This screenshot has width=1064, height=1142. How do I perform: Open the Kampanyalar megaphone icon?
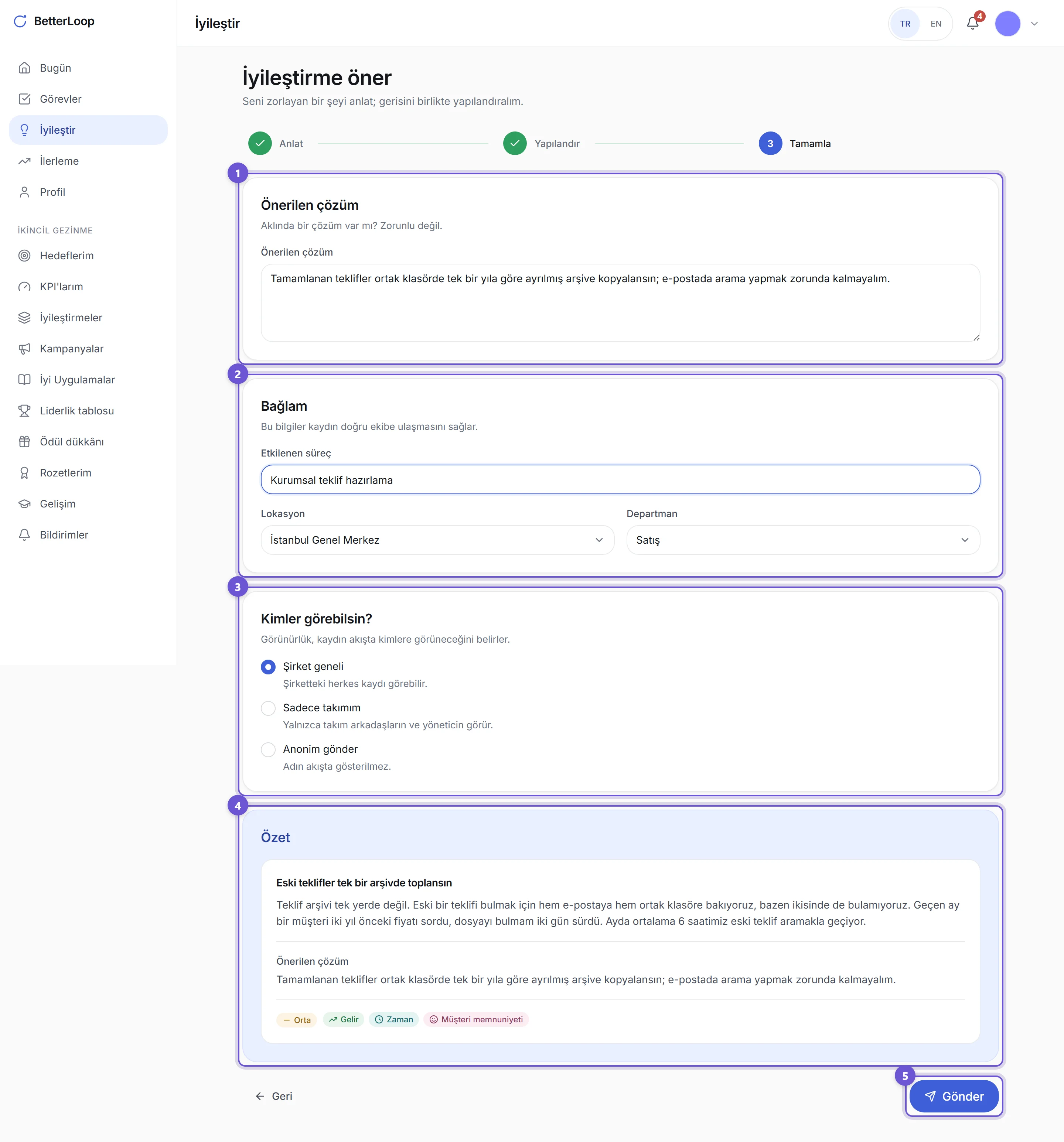click(24, 349)
